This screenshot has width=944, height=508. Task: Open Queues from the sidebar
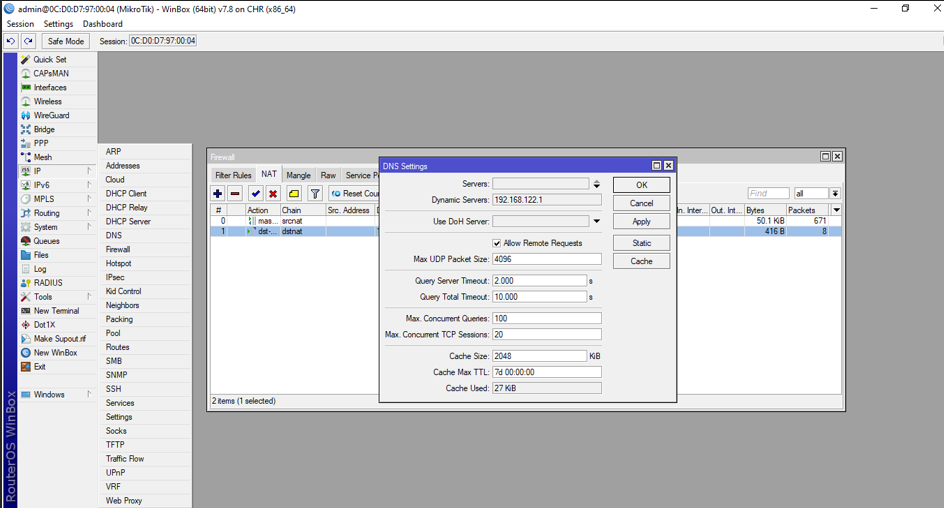(x=46, y=241)
